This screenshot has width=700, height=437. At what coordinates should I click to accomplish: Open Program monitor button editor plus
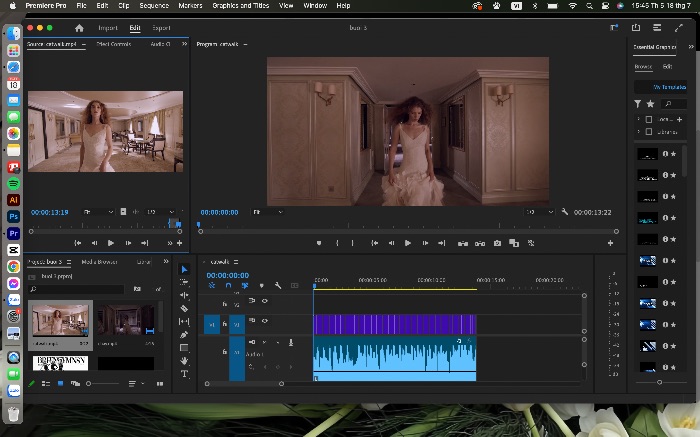610,243
